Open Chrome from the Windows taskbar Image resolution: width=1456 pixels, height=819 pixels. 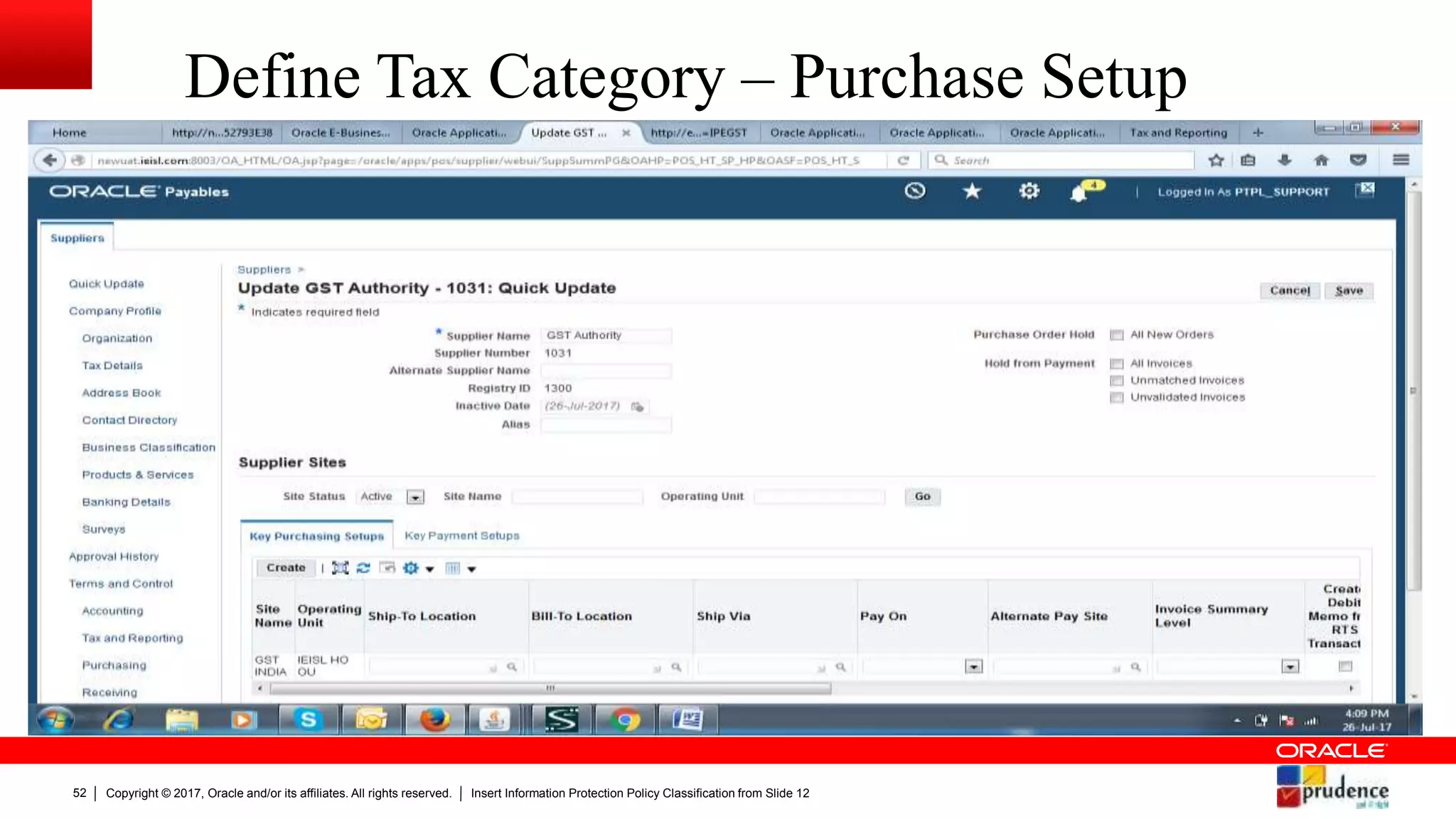click(x=624, y=720)
